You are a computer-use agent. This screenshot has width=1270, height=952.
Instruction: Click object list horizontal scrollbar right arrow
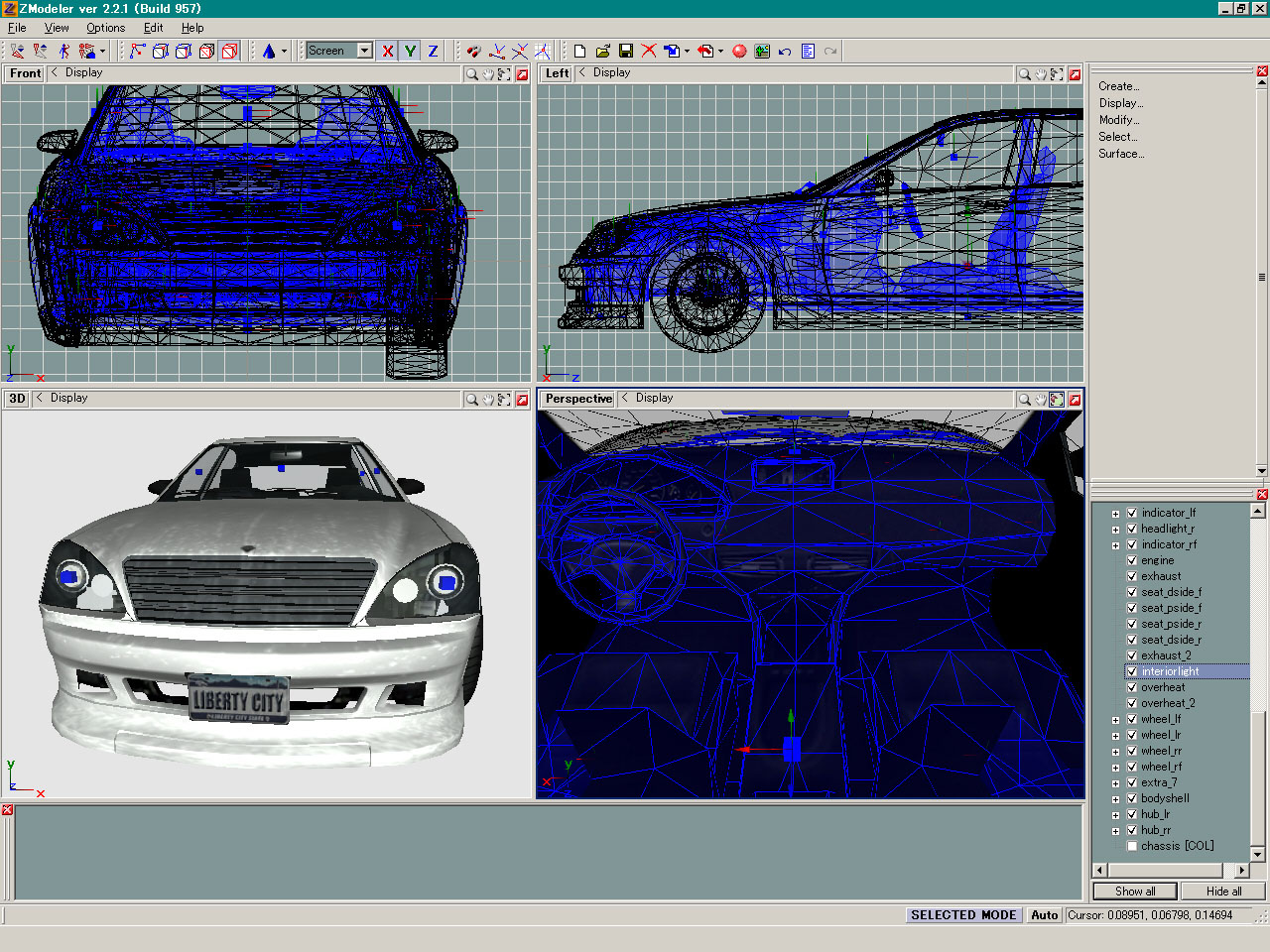tap(1241, 870)
